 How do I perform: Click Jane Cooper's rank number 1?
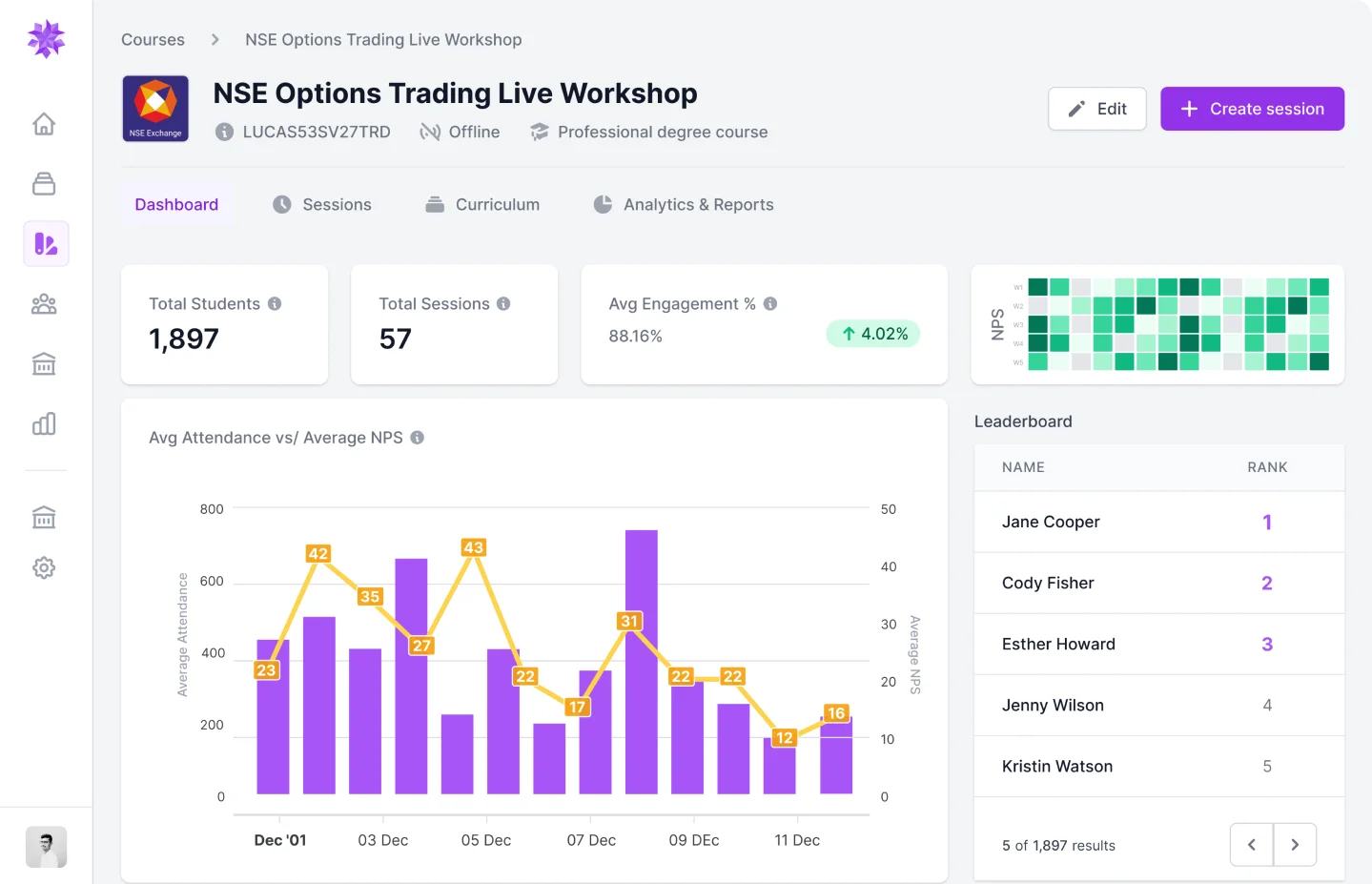pos(1267,522)
